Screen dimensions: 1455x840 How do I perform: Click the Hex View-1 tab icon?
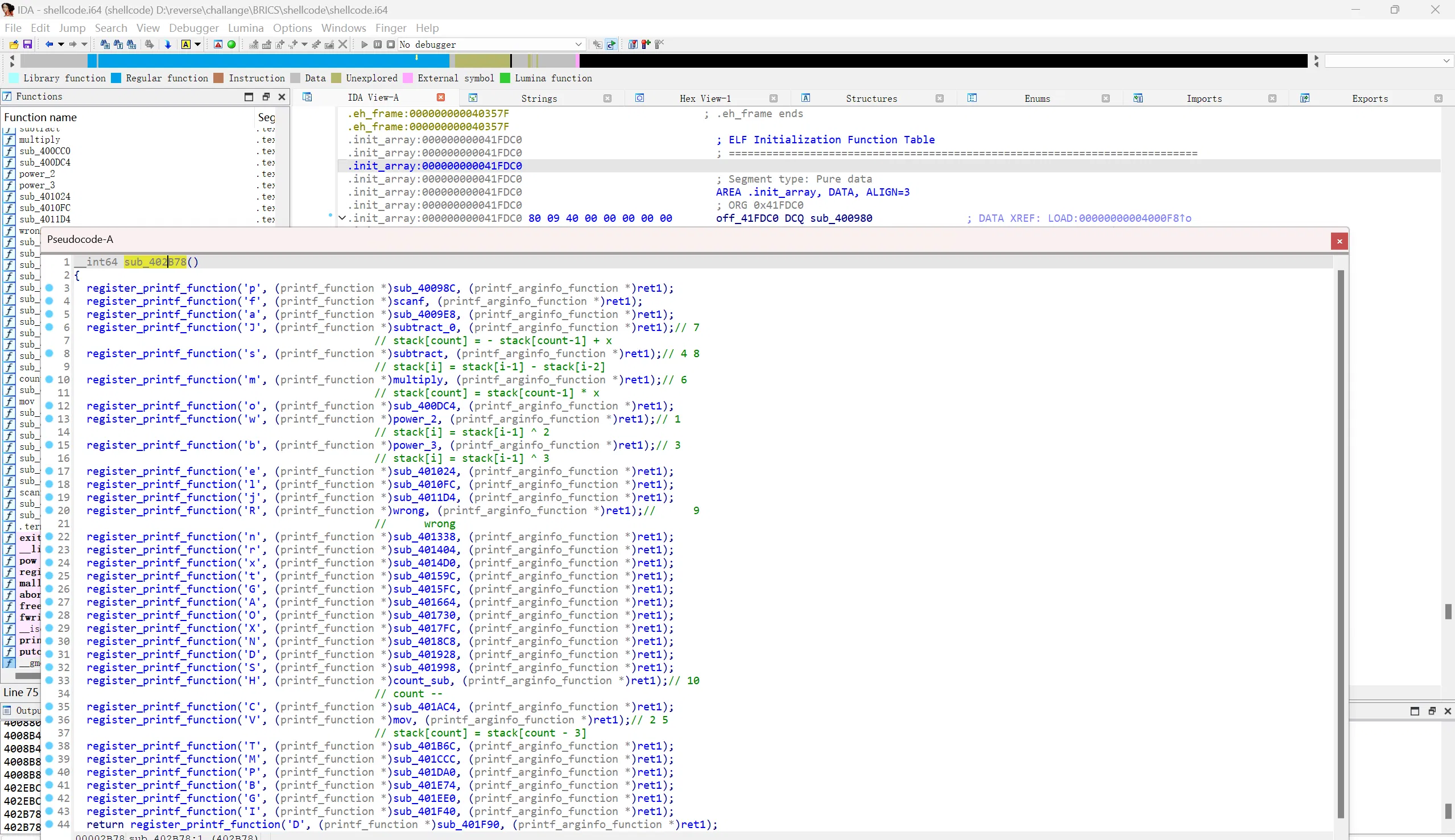(x=639, y=98)
